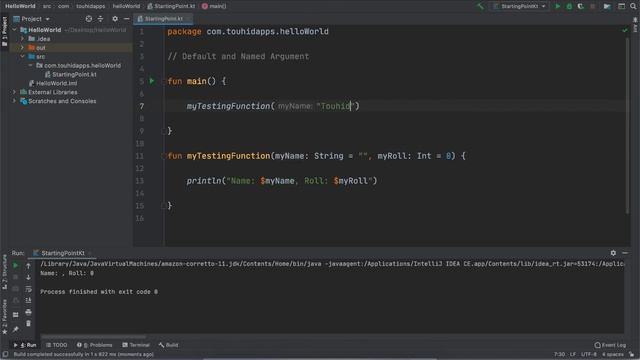Toggle the Structure side tool window
640x360 pixels.
coord(4,271)
